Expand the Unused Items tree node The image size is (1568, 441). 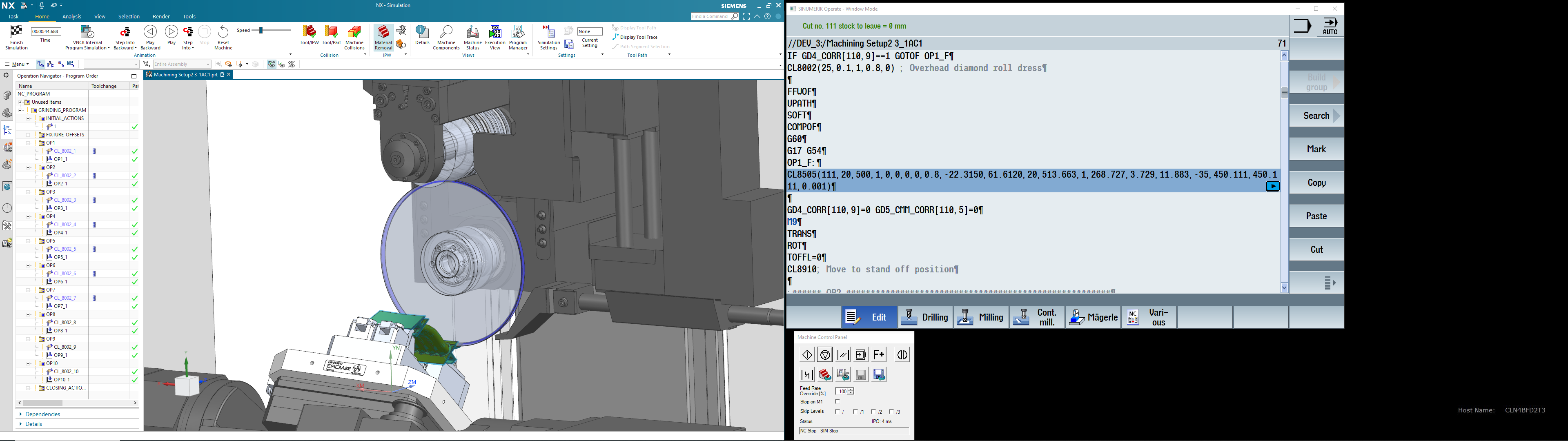pos(20,102)
